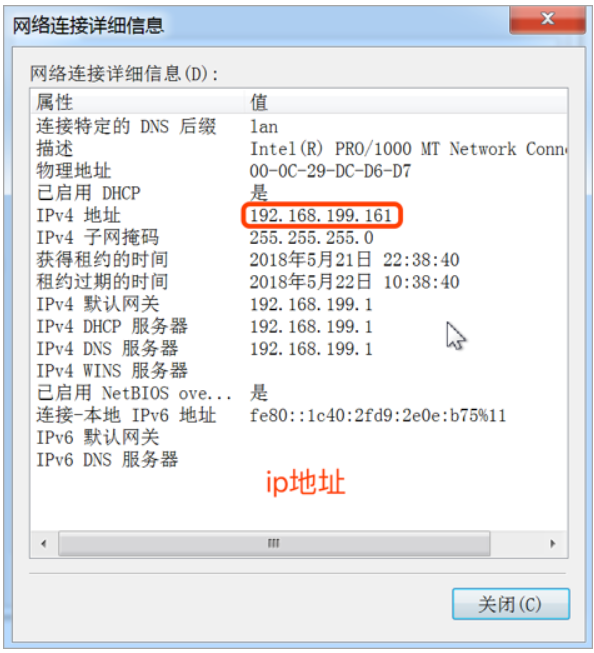Select the IPv4 DHCP 服务器 row

pyautogui.click(x=299, y=326)
